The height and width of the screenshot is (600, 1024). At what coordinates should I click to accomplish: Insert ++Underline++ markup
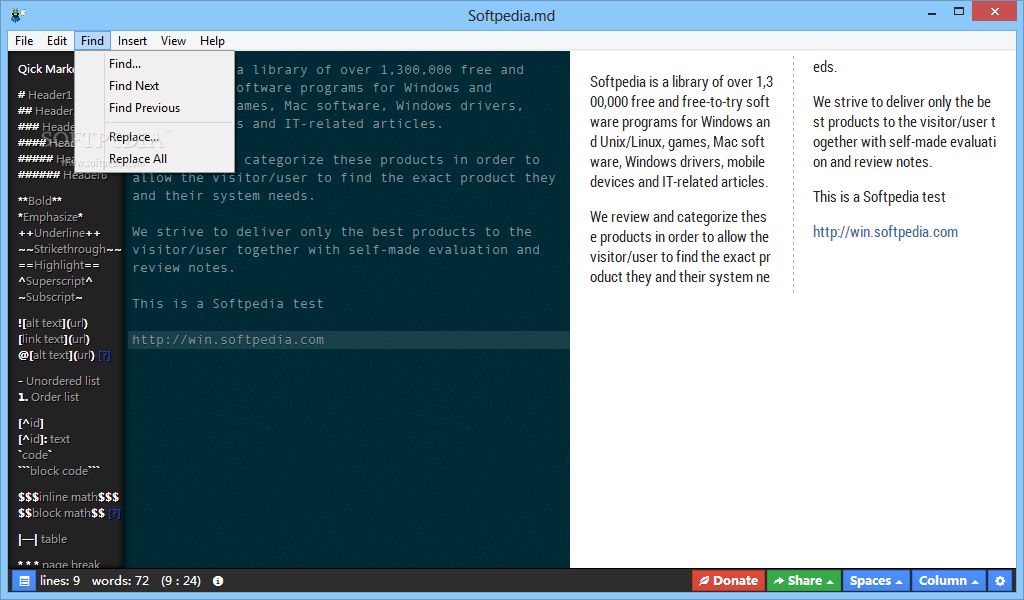pos(59,233)
